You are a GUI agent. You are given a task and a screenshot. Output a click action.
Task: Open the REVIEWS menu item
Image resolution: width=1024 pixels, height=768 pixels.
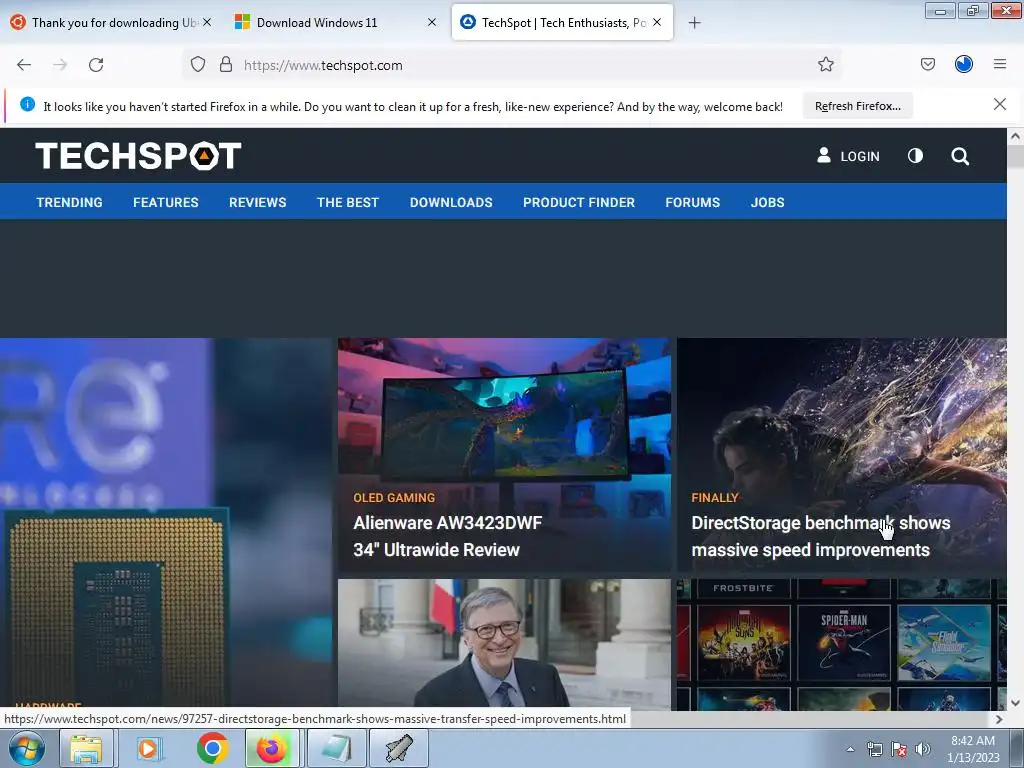257,202
